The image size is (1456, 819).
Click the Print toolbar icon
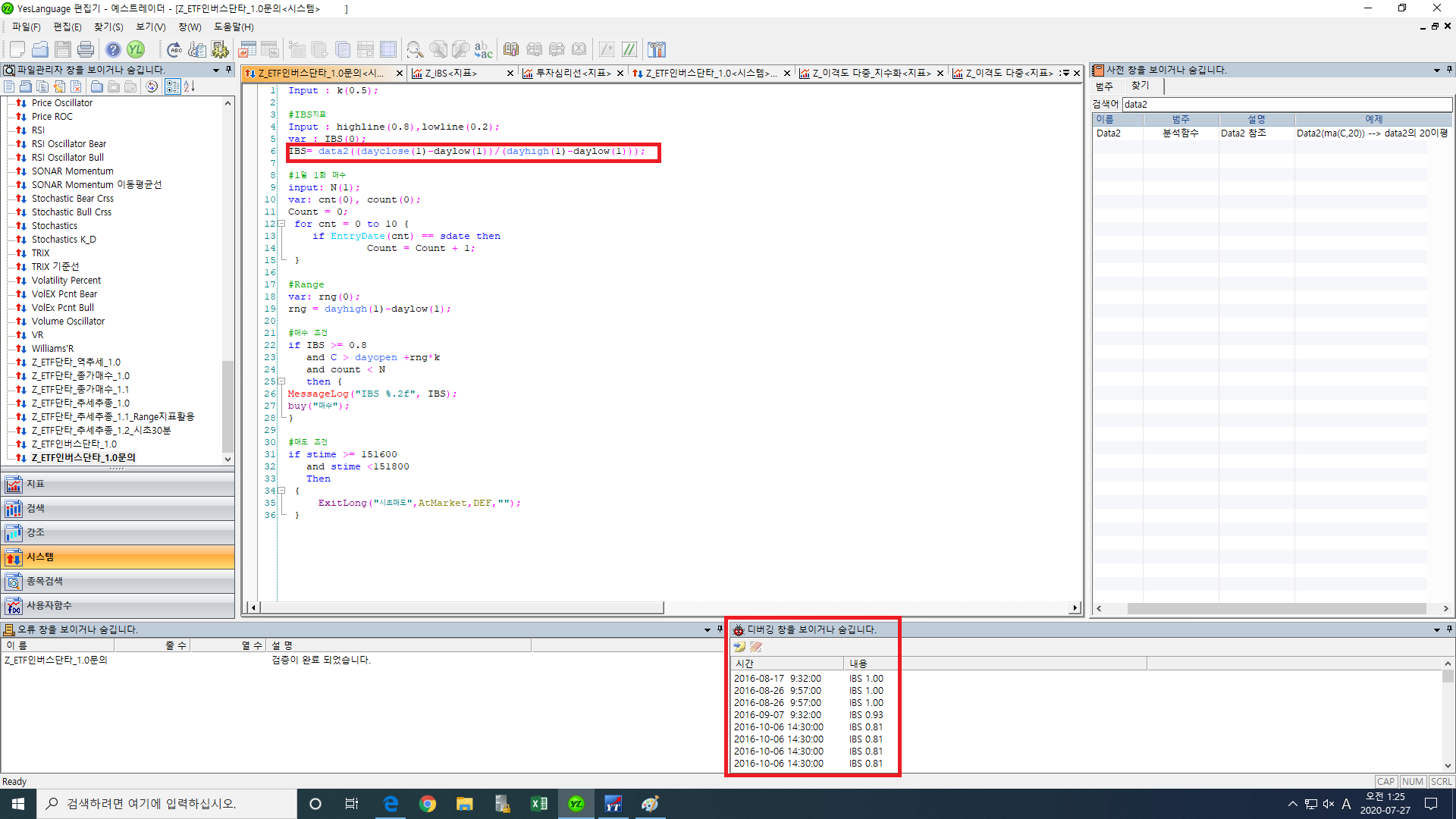coord(86,50)
